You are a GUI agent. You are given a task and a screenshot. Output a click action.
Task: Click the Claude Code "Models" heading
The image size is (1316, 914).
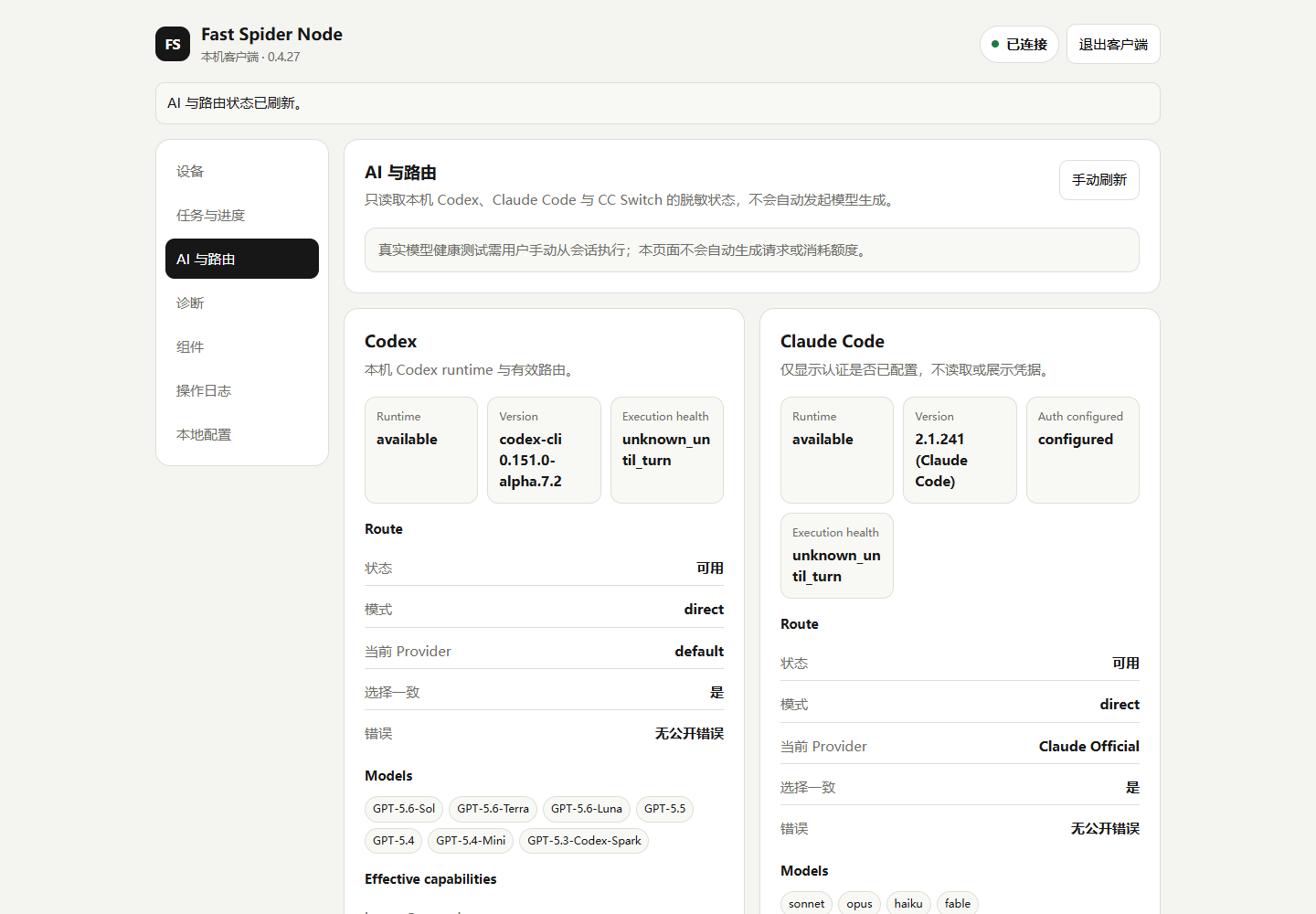coord(804,871)
